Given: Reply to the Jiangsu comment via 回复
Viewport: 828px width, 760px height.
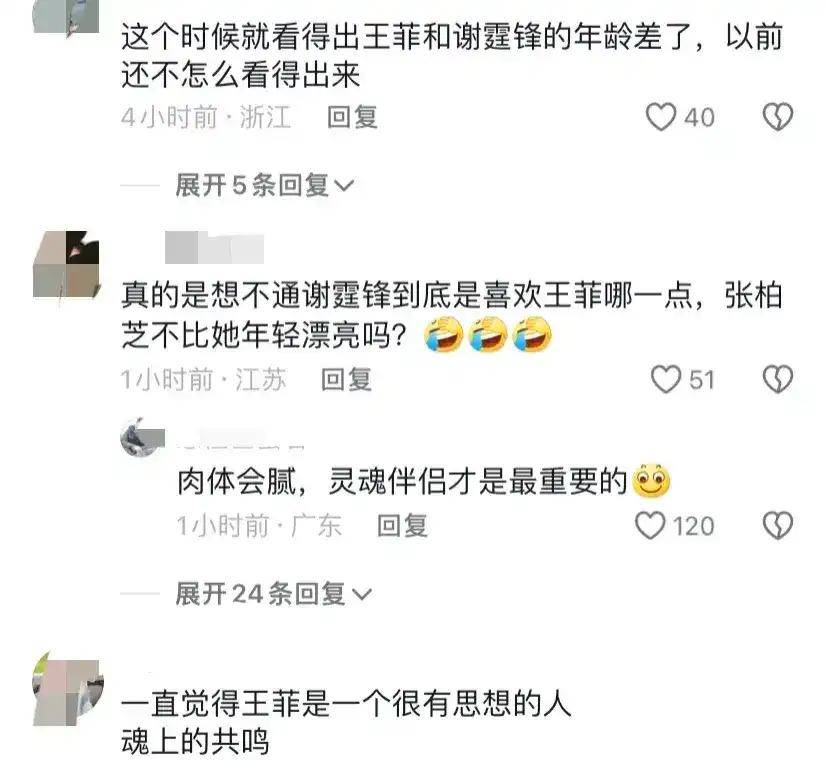Looking at the screenshot, I should 346,380.
